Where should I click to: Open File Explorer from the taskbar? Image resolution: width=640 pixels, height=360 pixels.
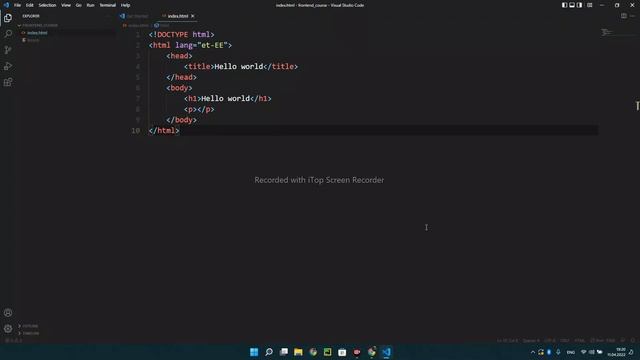tap(298, 352)
